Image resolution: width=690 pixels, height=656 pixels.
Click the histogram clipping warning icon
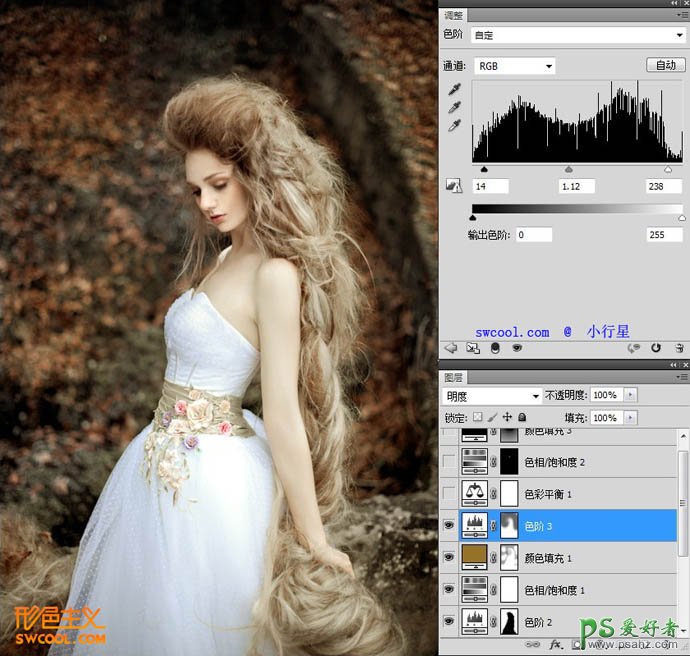(x=453, y=186)
